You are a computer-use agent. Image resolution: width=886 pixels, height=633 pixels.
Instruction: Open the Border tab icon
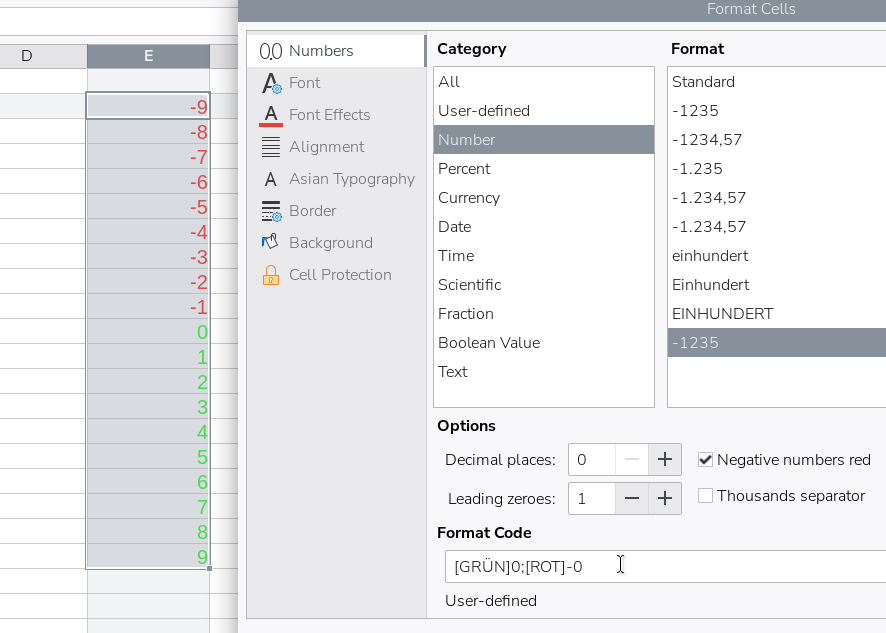click(271, 211)
